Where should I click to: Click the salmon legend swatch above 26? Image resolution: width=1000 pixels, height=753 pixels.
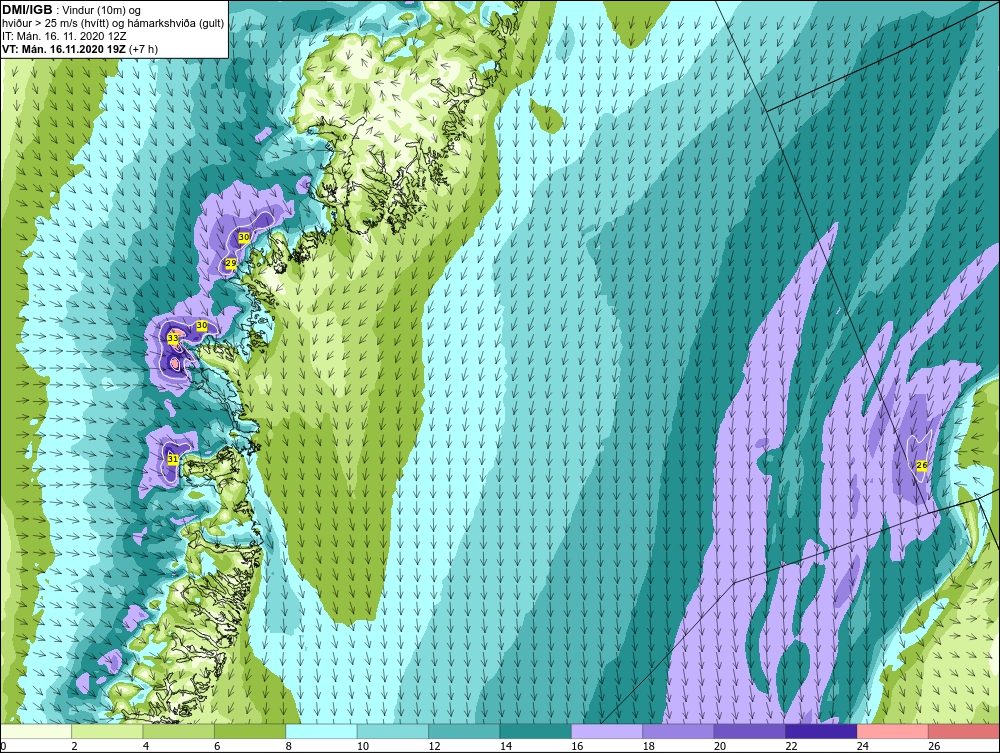964,731
